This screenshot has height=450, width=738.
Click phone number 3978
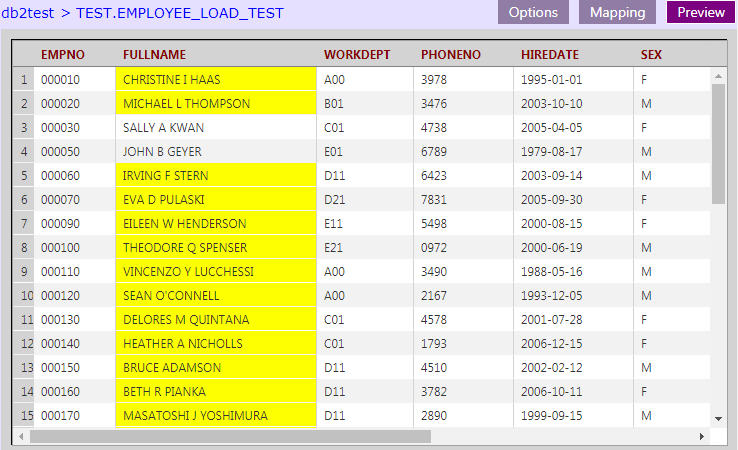click(433, 80)
